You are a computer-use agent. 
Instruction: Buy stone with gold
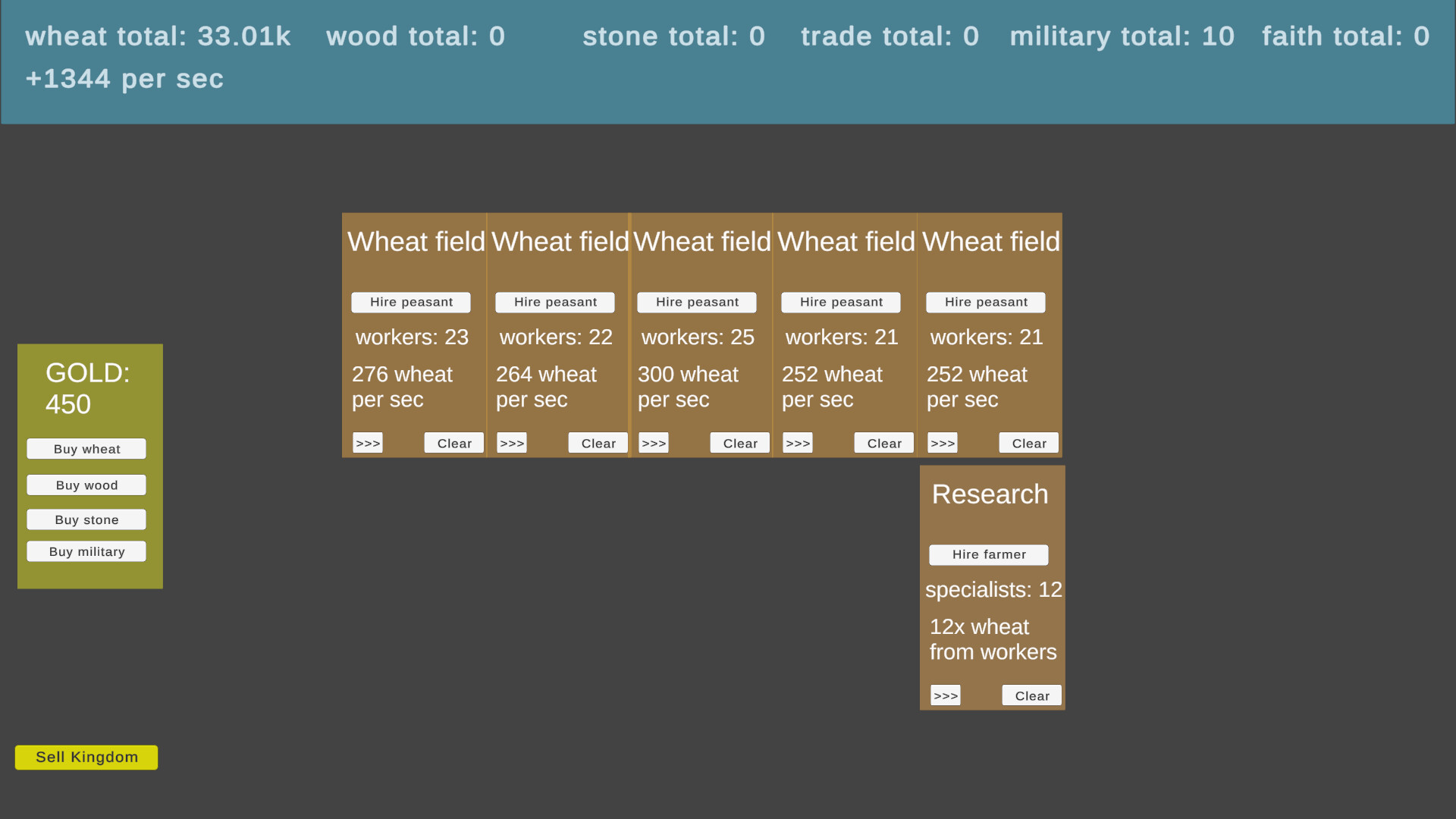86,519
